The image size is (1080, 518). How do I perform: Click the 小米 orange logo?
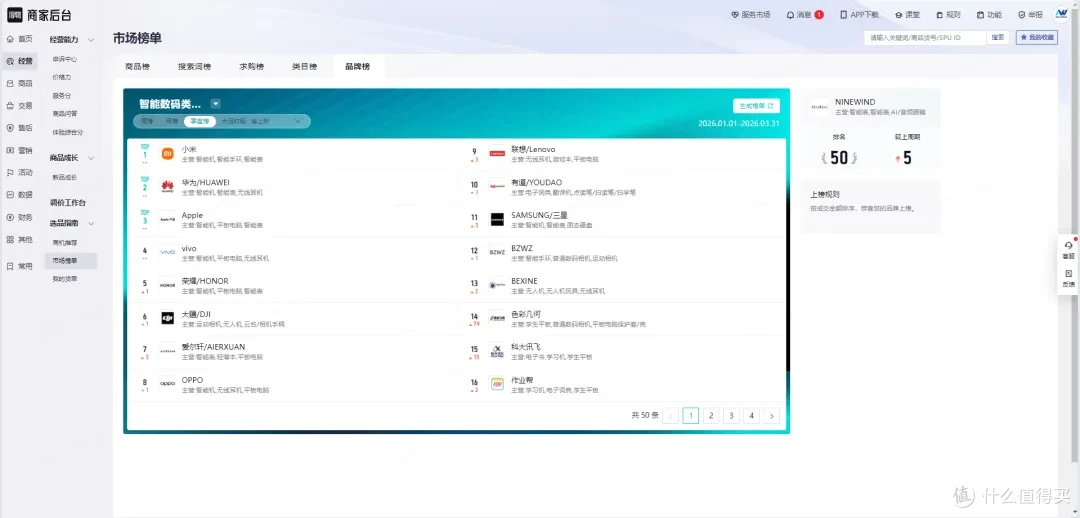tap(167, 154)
